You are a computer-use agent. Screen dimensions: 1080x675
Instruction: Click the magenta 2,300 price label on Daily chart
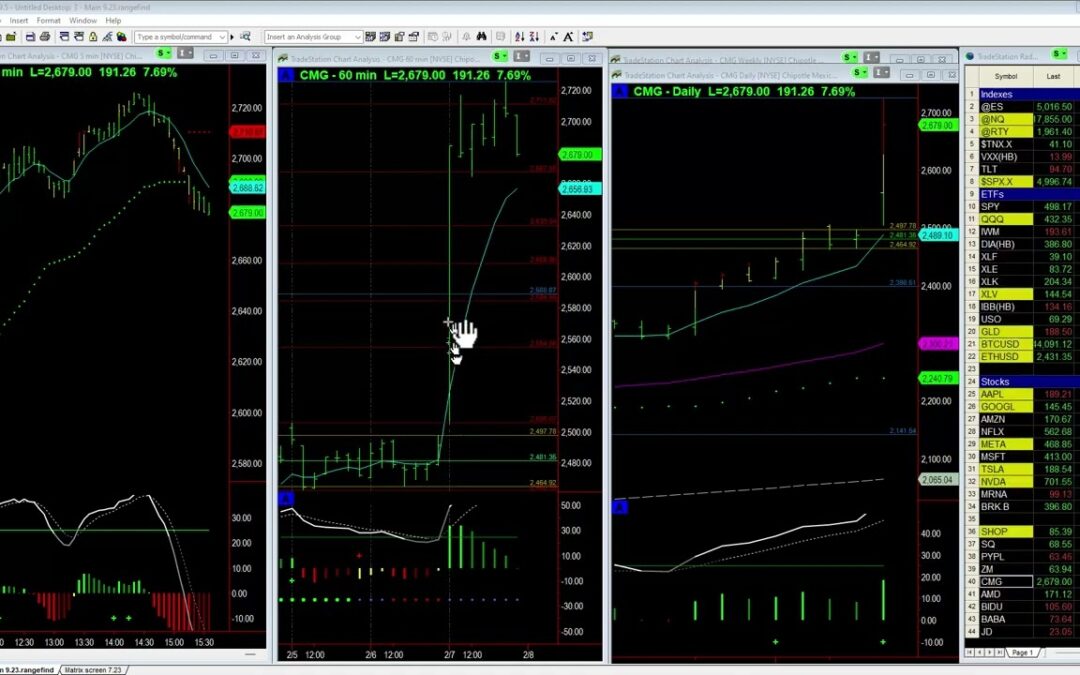(x=938, y=343)
